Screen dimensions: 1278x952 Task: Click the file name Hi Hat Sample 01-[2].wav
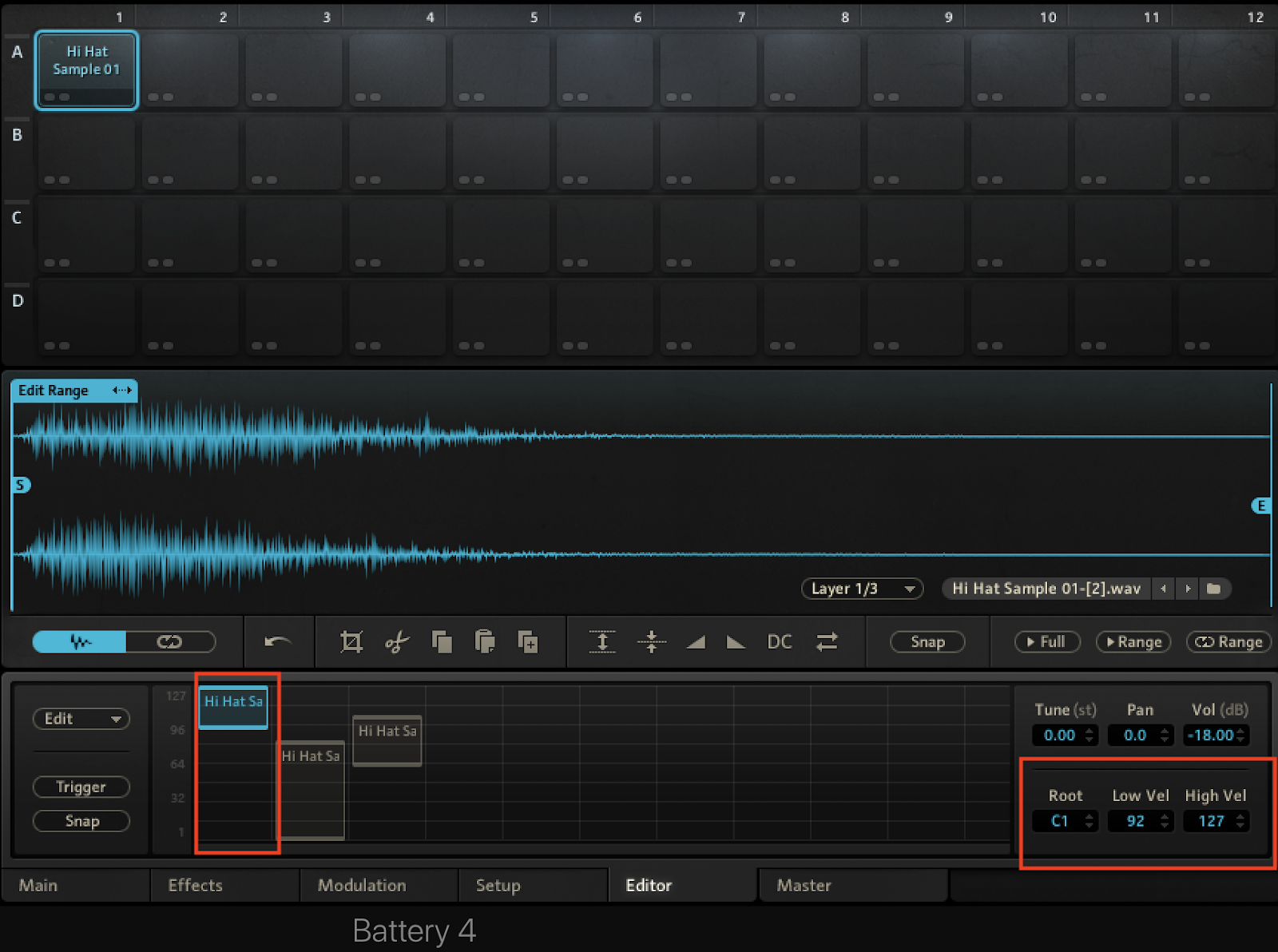pyautogui.click(x=1046, y=589)
